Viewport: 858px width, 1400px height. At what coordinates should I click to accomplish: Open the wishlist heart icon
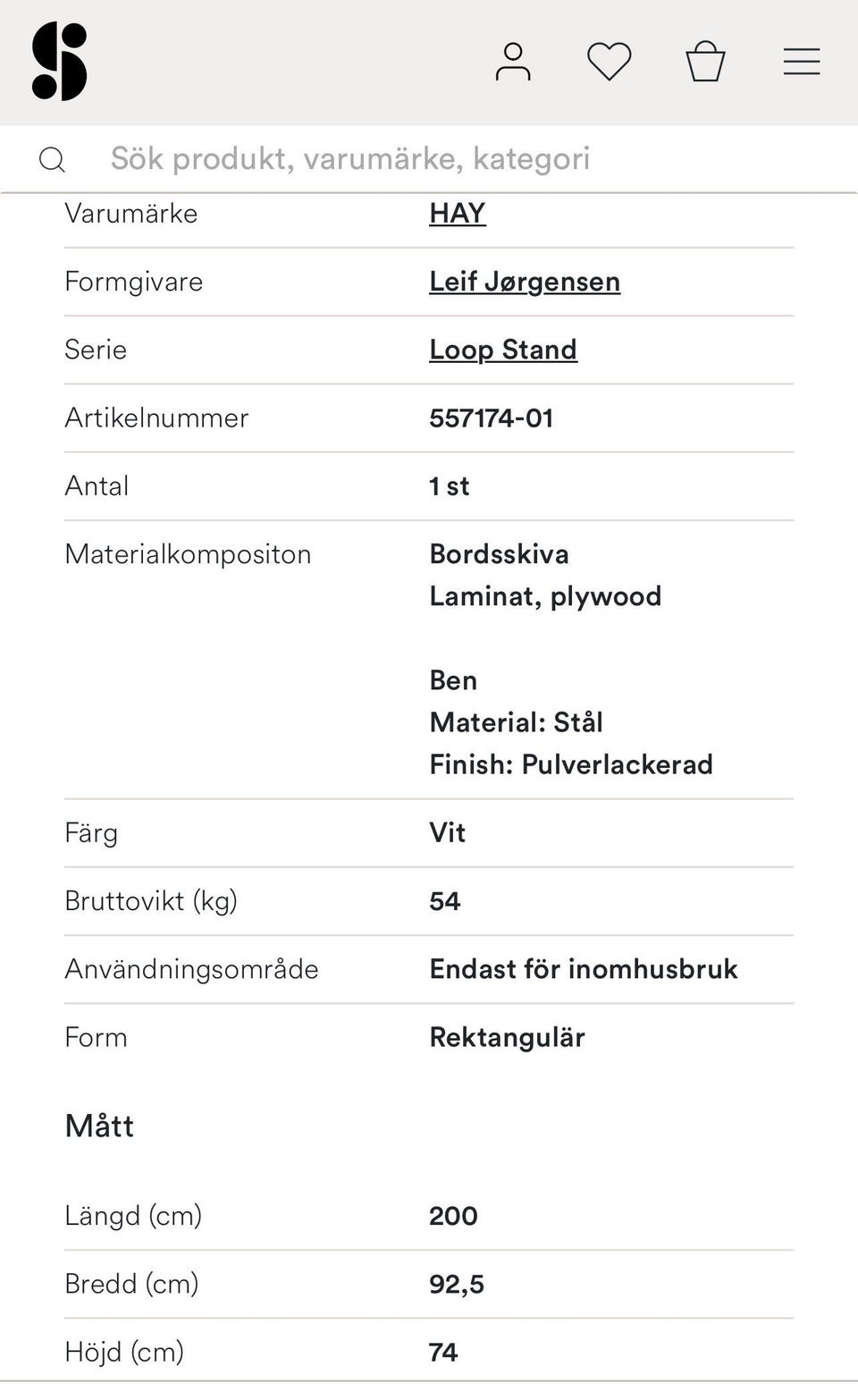pos(610,62)
